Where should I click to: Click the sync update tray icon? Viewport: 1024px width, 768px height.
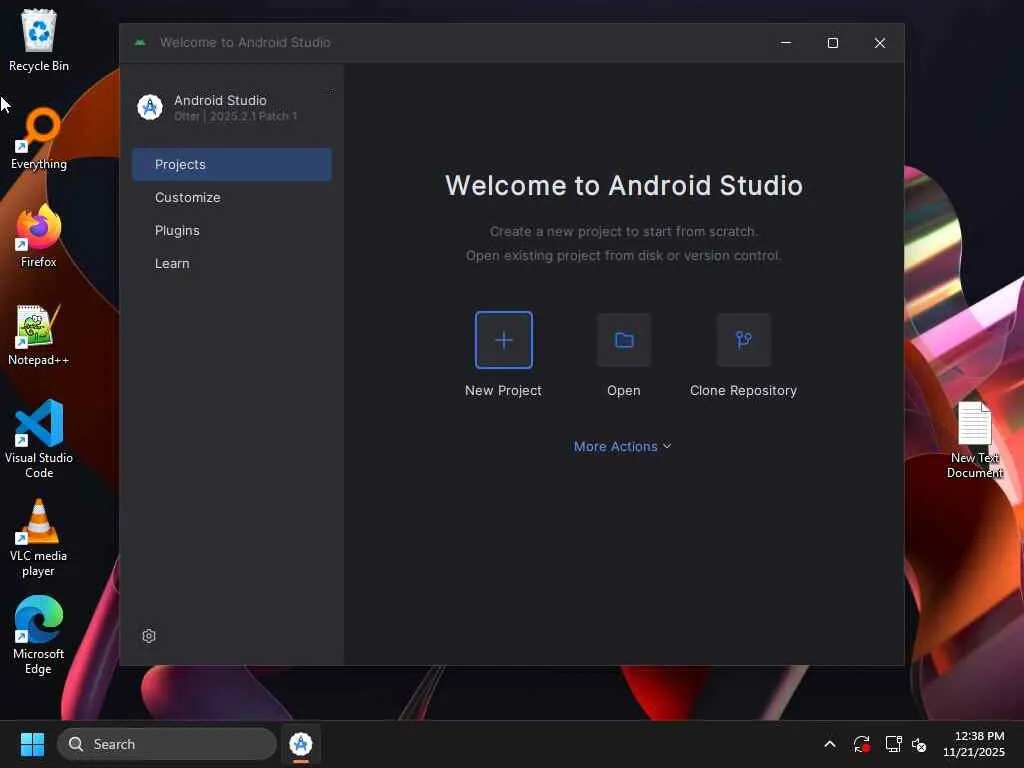tap(861, 744)
